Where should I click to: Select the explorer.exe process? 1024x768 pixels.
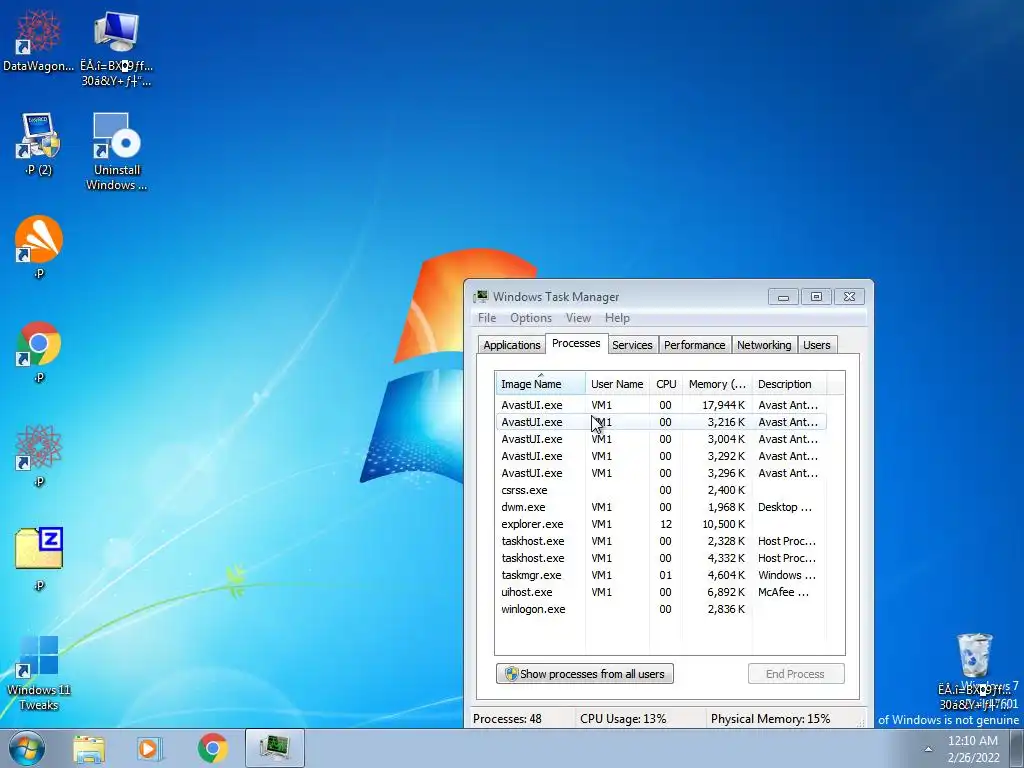pyautogui.click(x=661, y=524)
